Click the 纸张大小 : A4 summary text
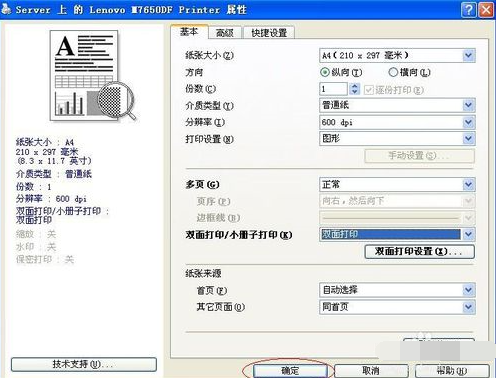 pyautogui.click(x=45, y=142)
